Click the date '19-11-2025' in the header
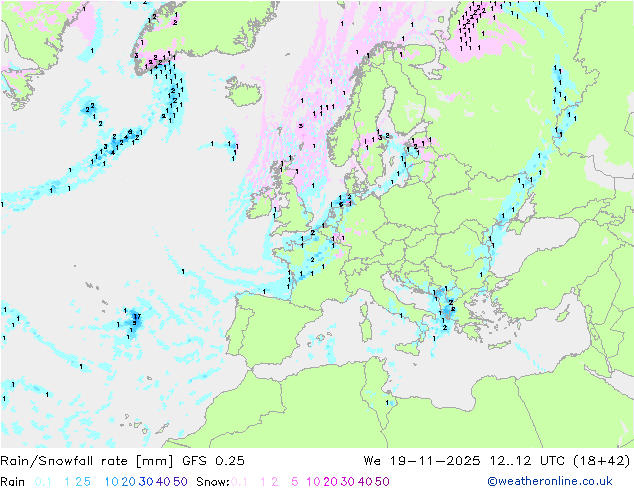The image size is (634, 490). click(x=435, y=461)
